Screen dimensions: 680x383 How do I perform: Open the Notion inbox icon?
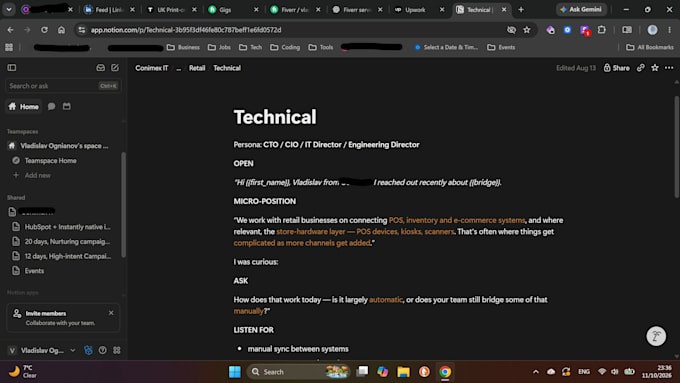click(101, 68)
